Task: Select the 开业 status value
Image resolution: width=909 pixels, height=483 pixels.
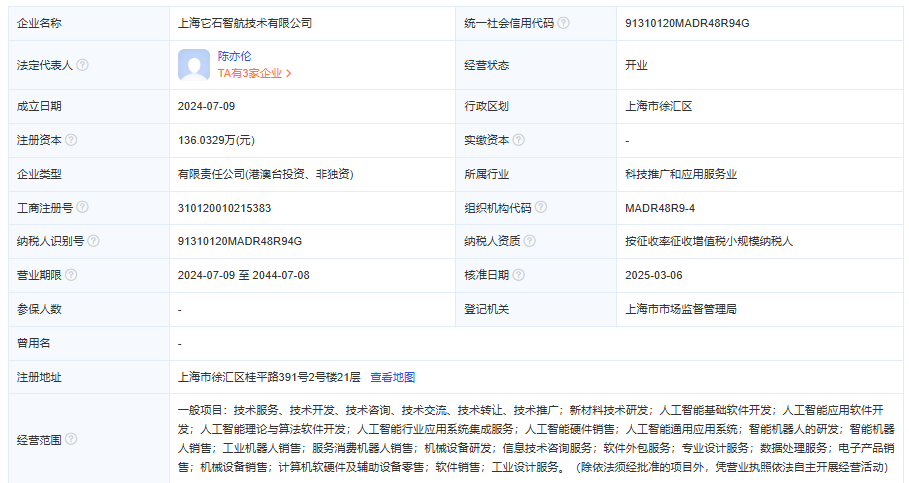Action: (x=636, y=65)
